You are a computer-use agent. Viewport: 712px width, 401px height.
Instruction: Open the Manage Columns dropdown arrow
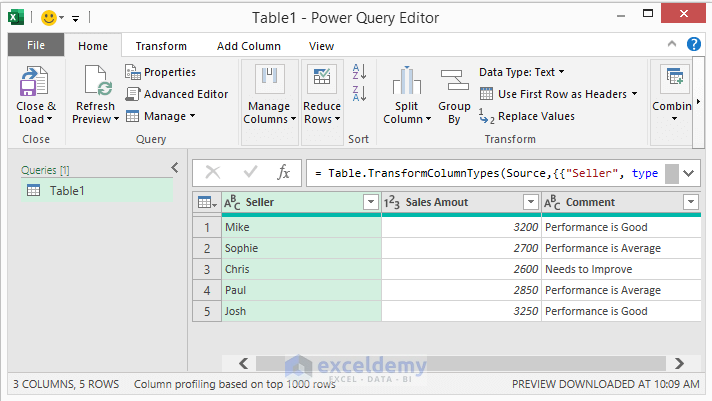(x=293, y=119)
